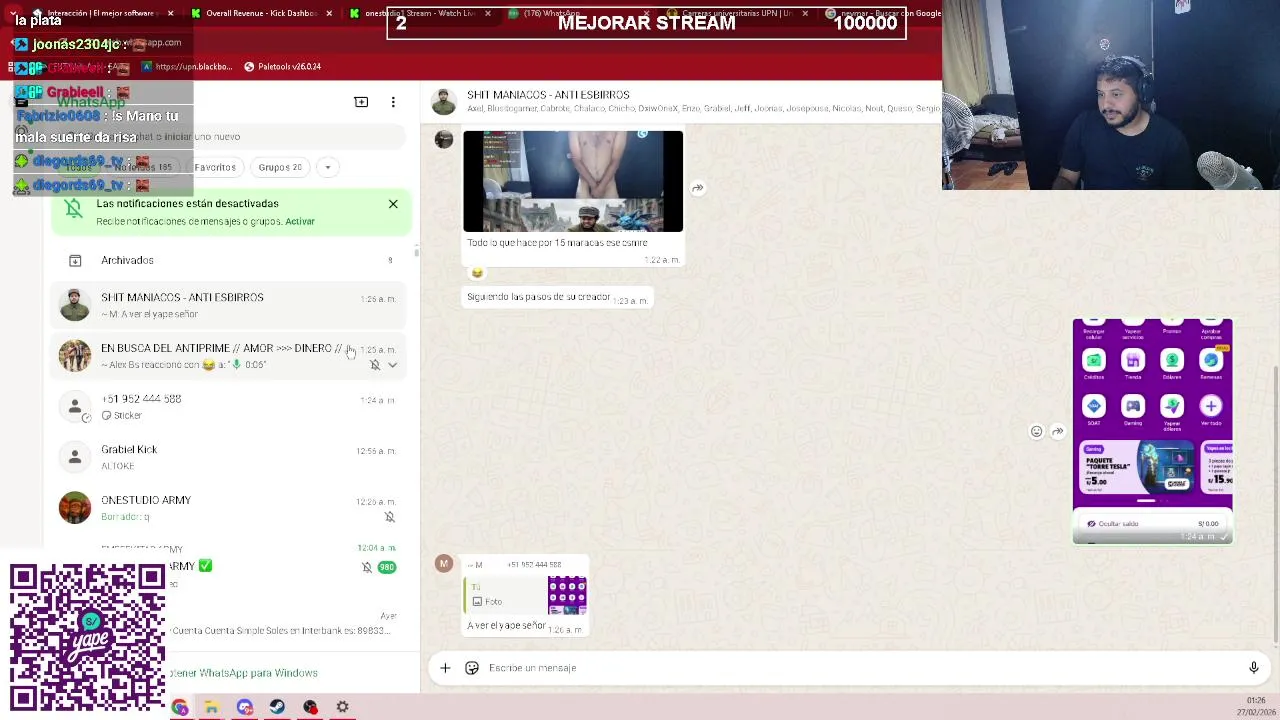Select the Favoritos filter chip

[215, 167]
